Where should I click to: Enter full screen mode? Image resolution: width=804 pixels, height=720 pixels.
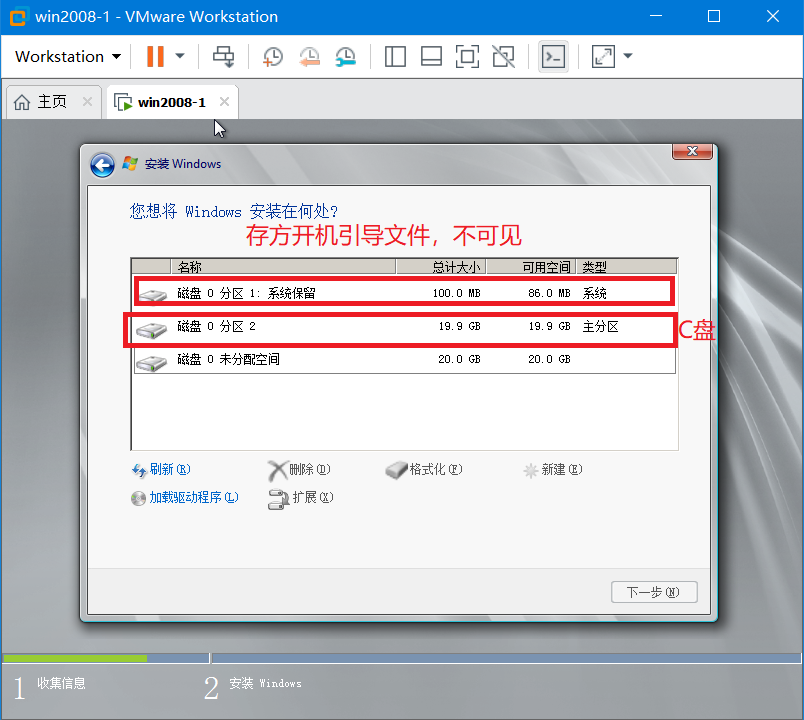467,56
